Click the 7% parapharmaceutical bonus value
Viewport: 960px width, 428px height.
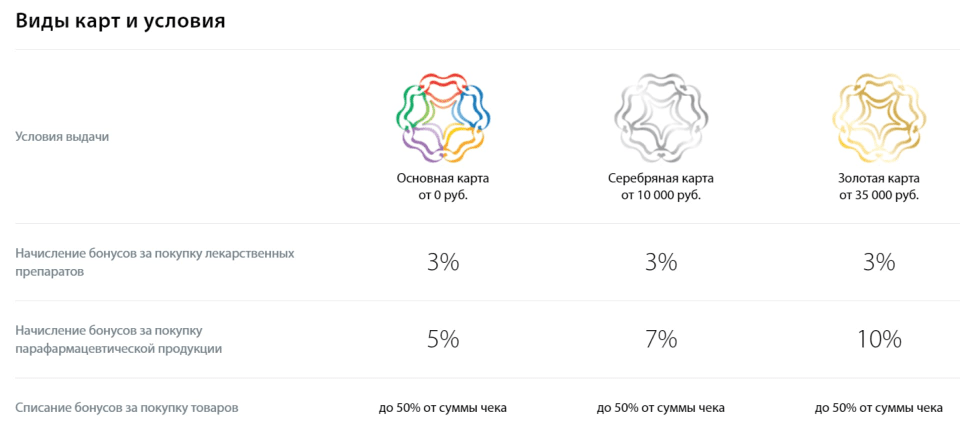[660, 339]
